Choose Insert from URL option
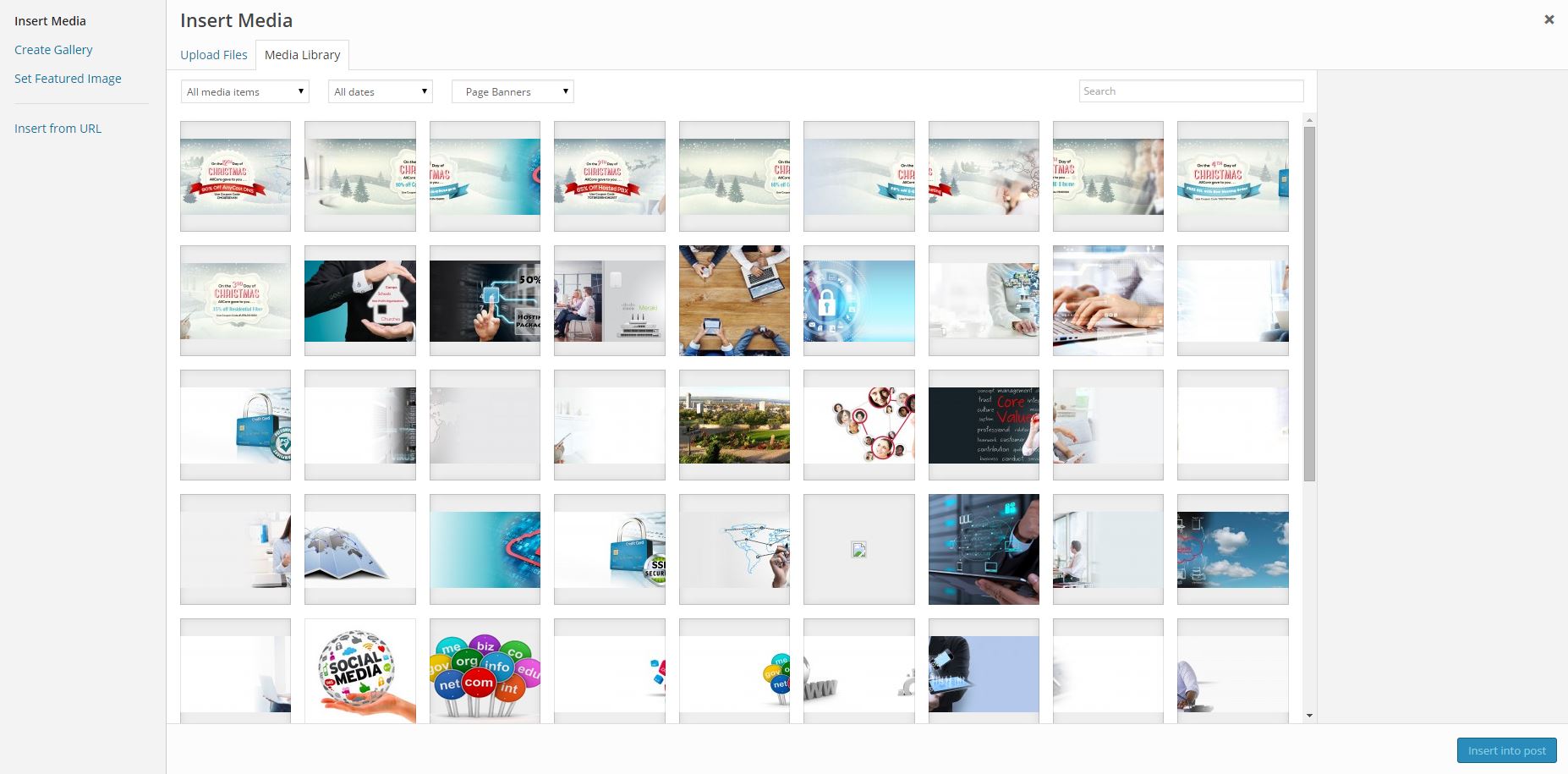This screenshot has height=774, width=1568. pos(58,129)
